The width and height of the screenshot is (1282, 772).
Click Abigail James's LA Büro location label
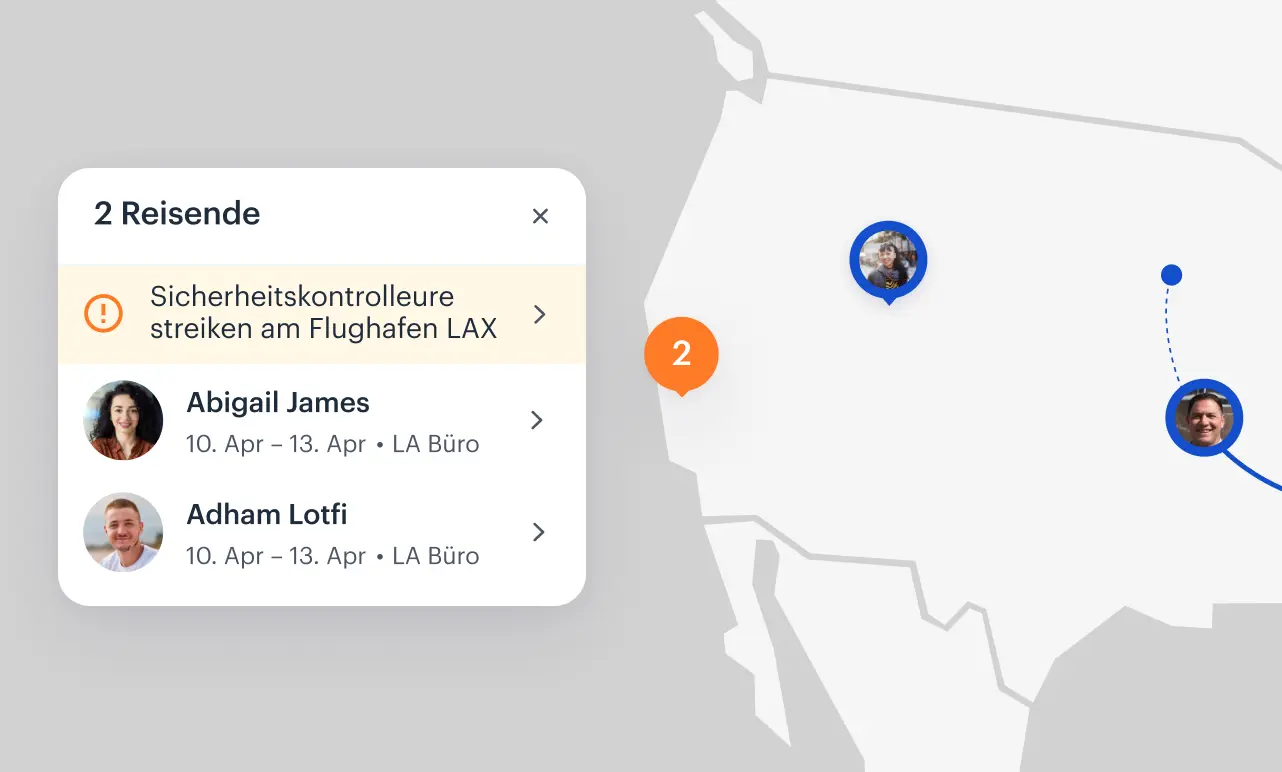436,444
